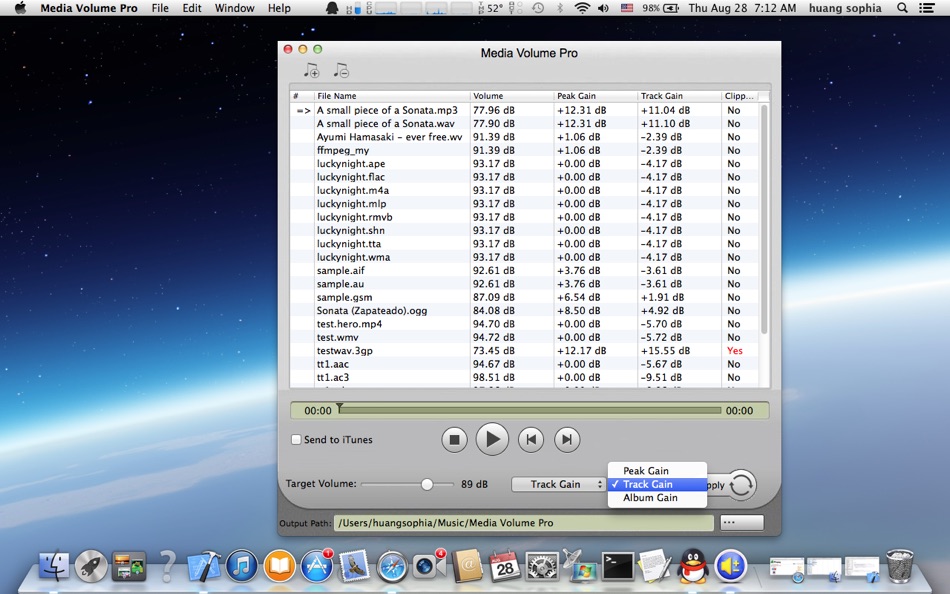This screenshot has height=594, width=950.
Task: Open System Preferences from the Dock
Action: point(542,566)
